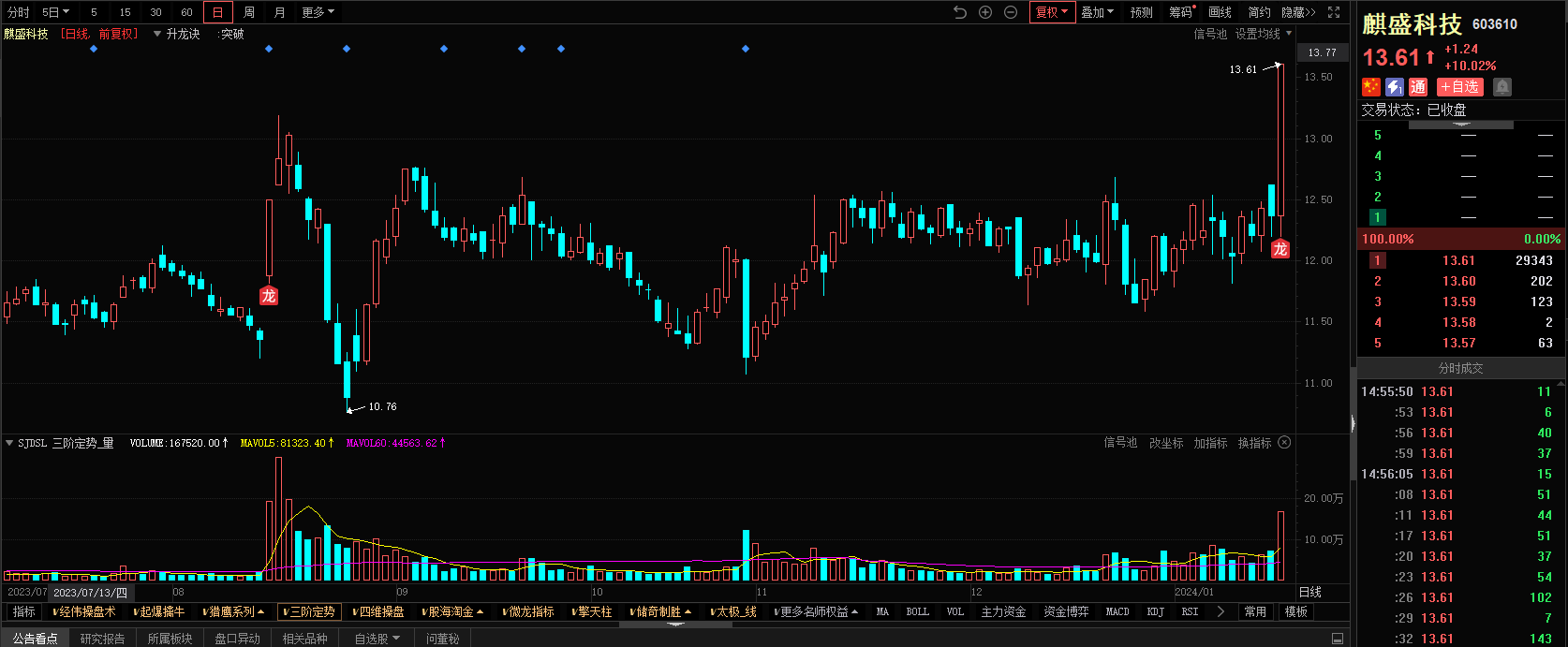Viewport: 1568px width, 647px height.
Task: Click the 分时成交 tick header
Action: [1461, 368]
